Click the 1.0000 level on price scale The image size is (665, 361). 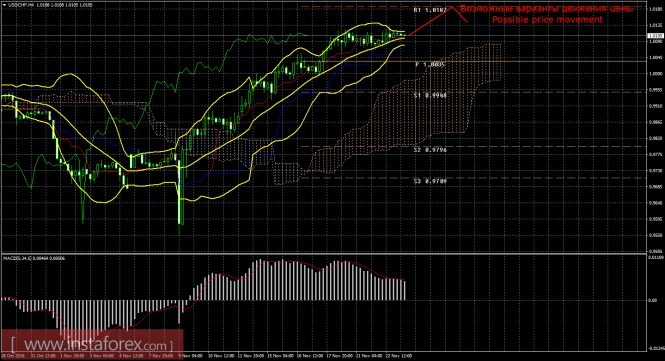[656, 74]
